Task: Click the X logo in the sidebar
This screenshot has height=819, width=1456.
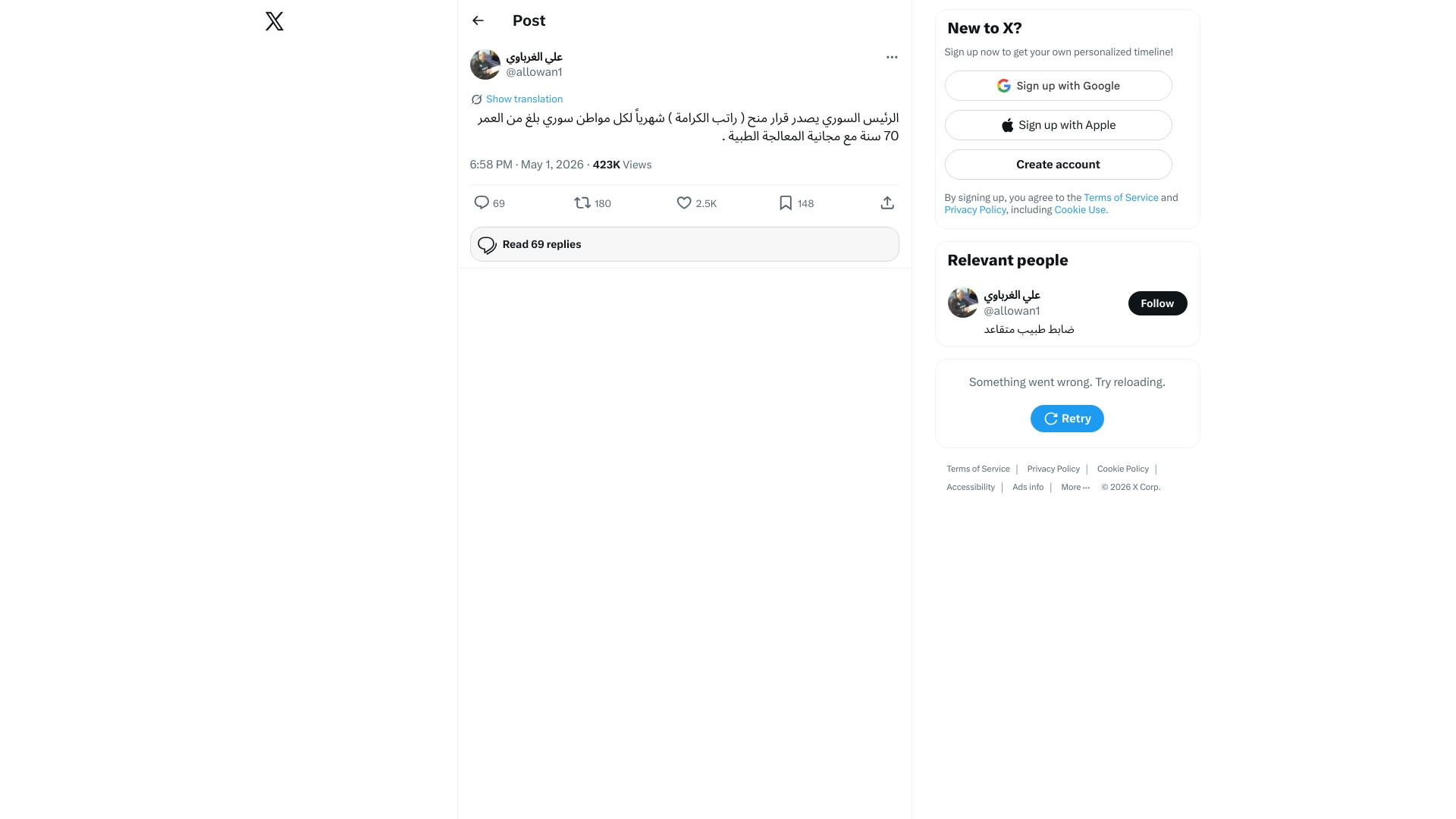Action: (x=275, y=21)
